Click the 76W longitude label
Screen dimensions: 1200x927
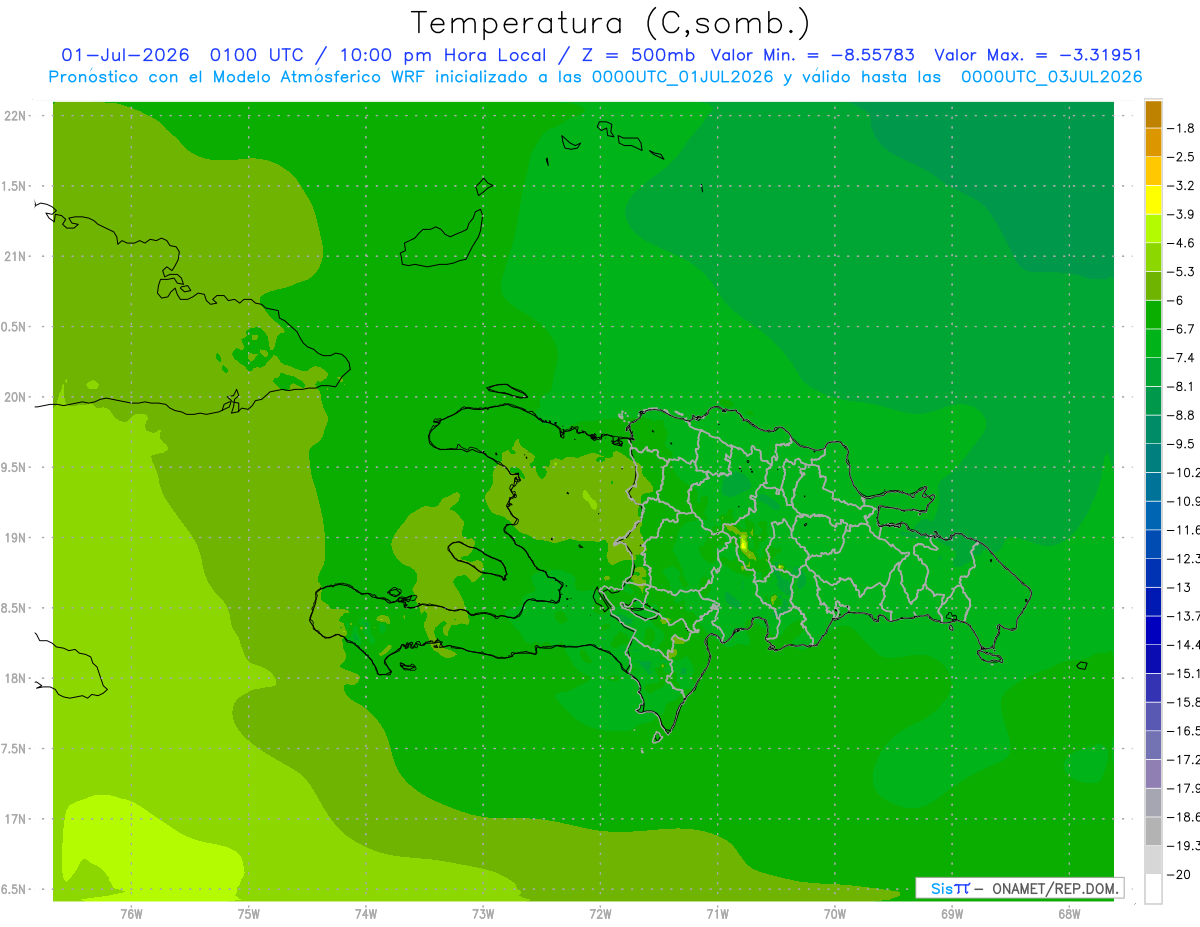131,913
